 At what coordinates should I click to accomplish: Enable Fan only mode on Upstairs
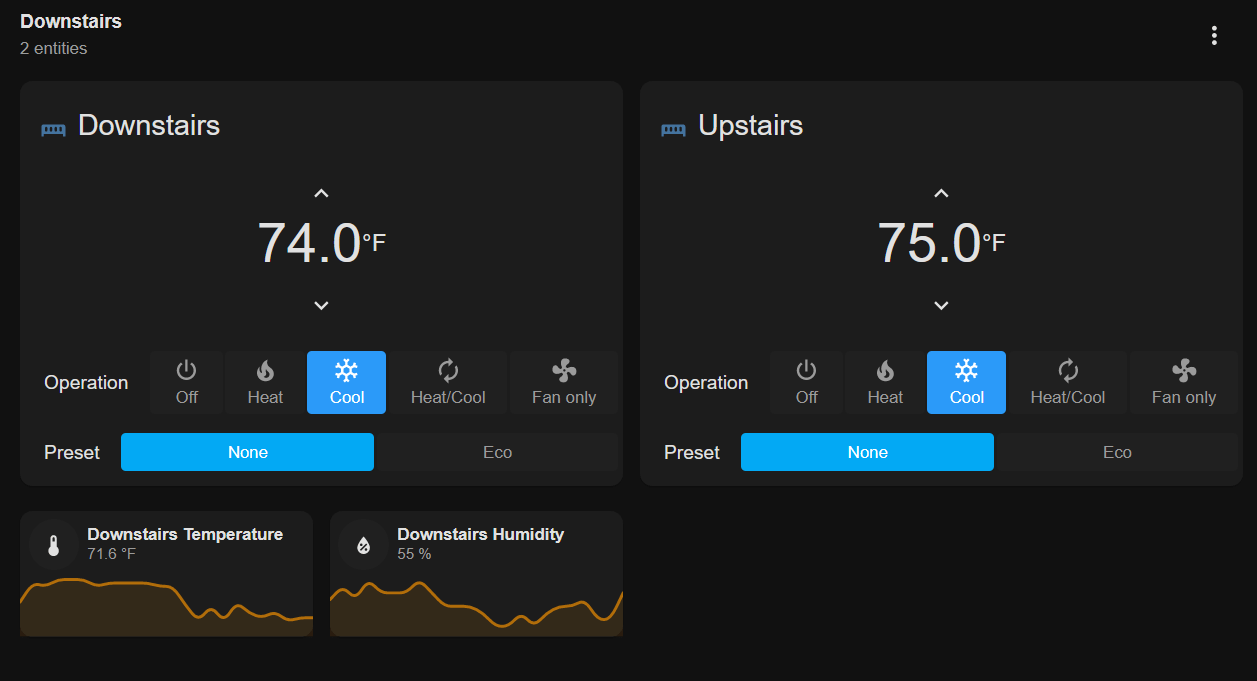(x=1184, y=382)
